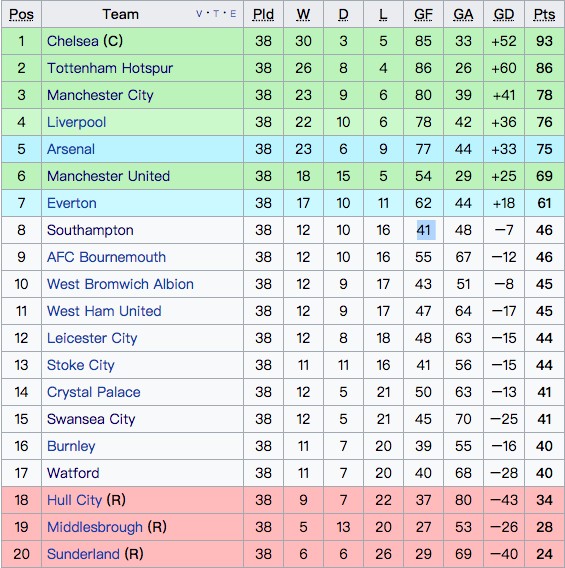
Task: Click the E edit-template link
Action: (233, 14)
